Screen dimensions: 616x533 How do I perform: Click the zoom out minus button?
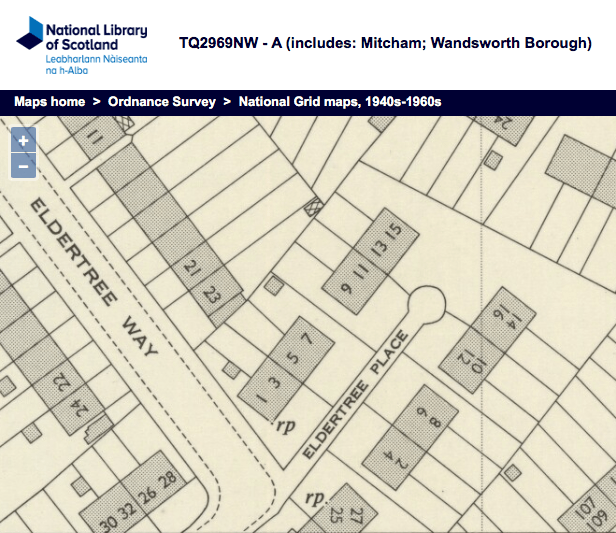[23, 166]
